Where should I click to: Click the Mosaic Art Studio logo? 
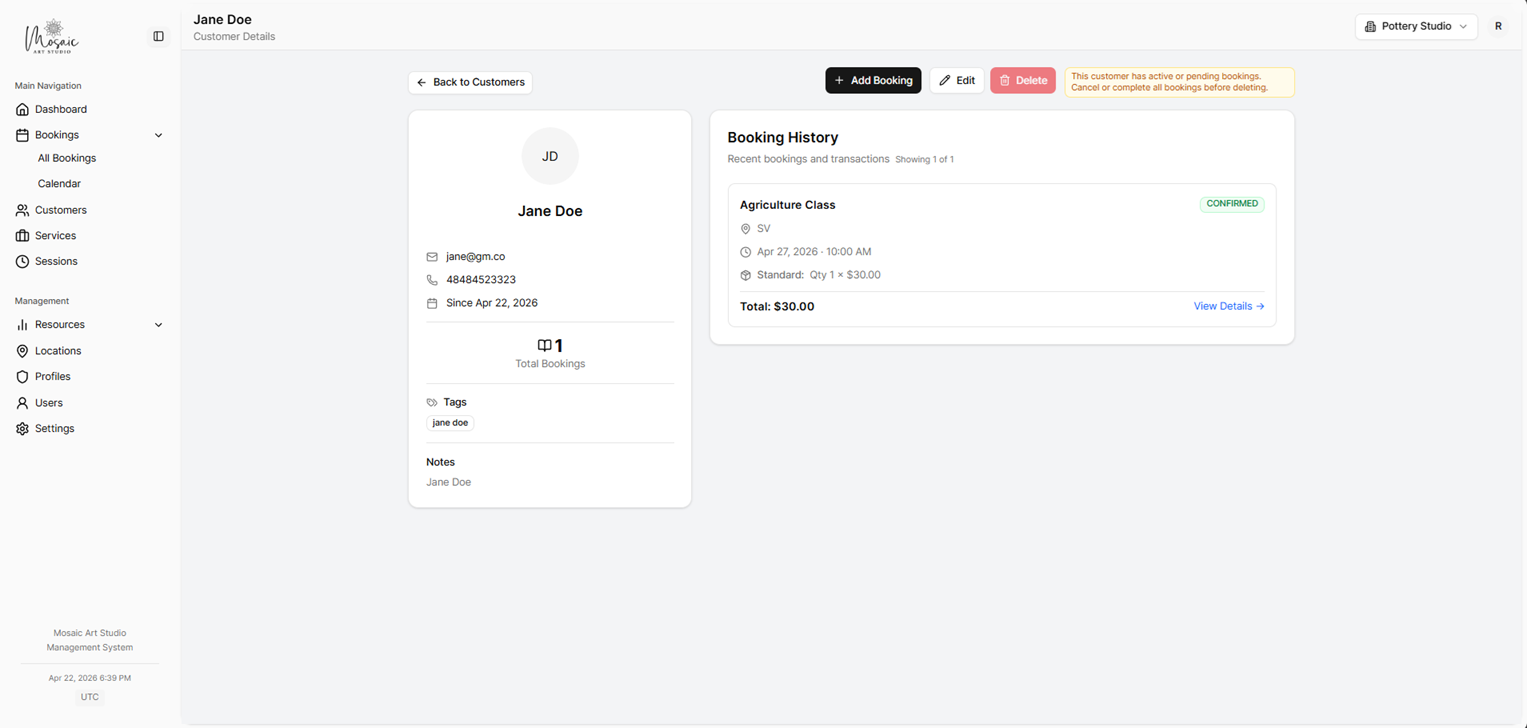(50, 36)
